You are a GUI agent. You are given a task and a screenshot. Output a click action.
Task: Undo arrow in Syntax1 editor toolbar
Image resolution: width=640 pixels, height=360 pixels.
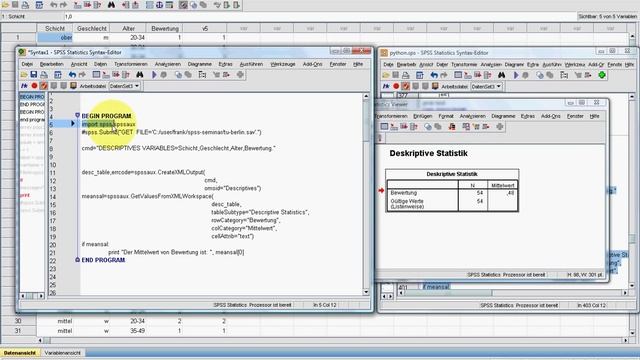pos(72,75)
